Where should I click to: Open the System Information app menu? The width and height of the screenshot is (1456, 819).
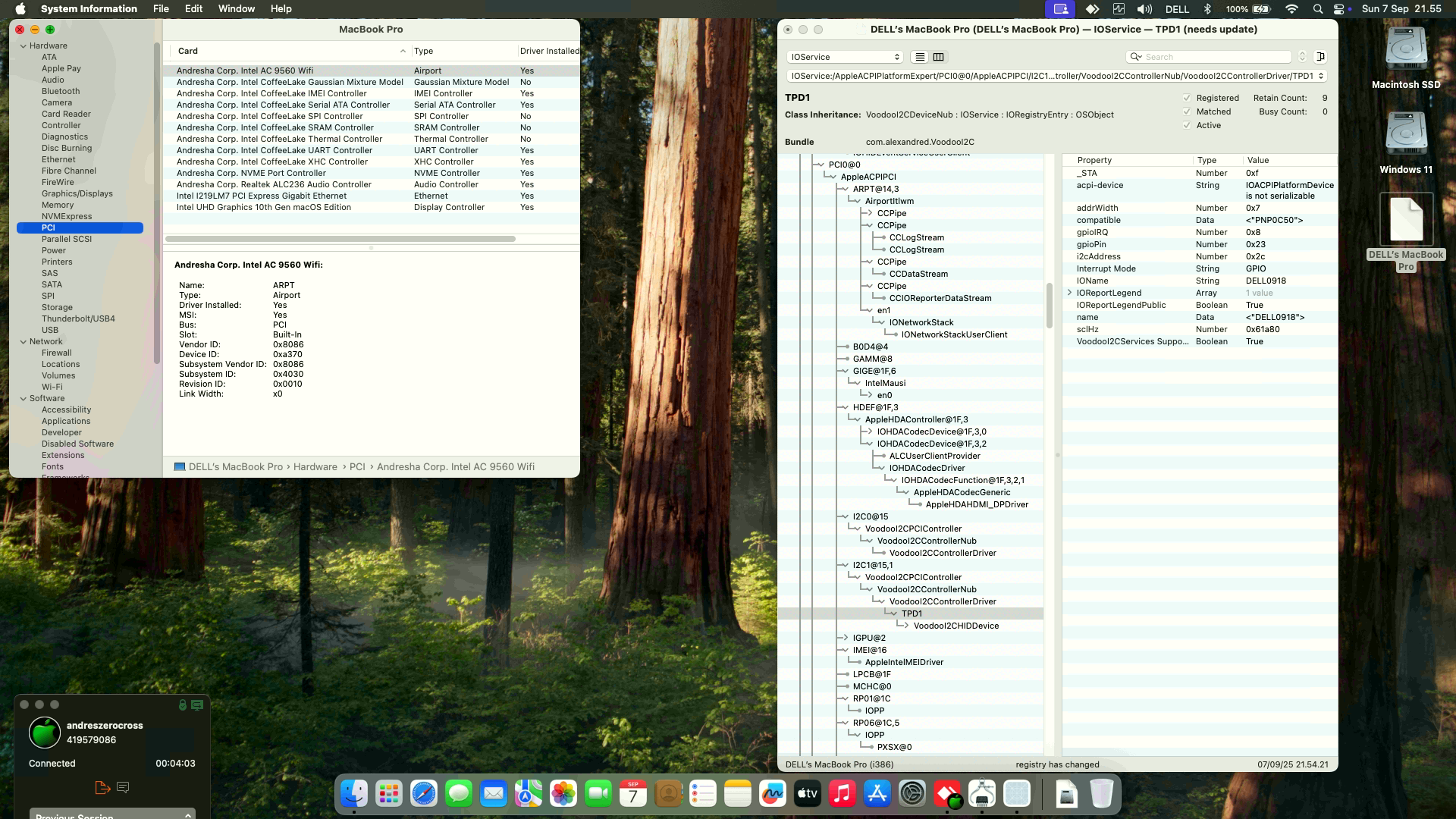coord(89,9)
